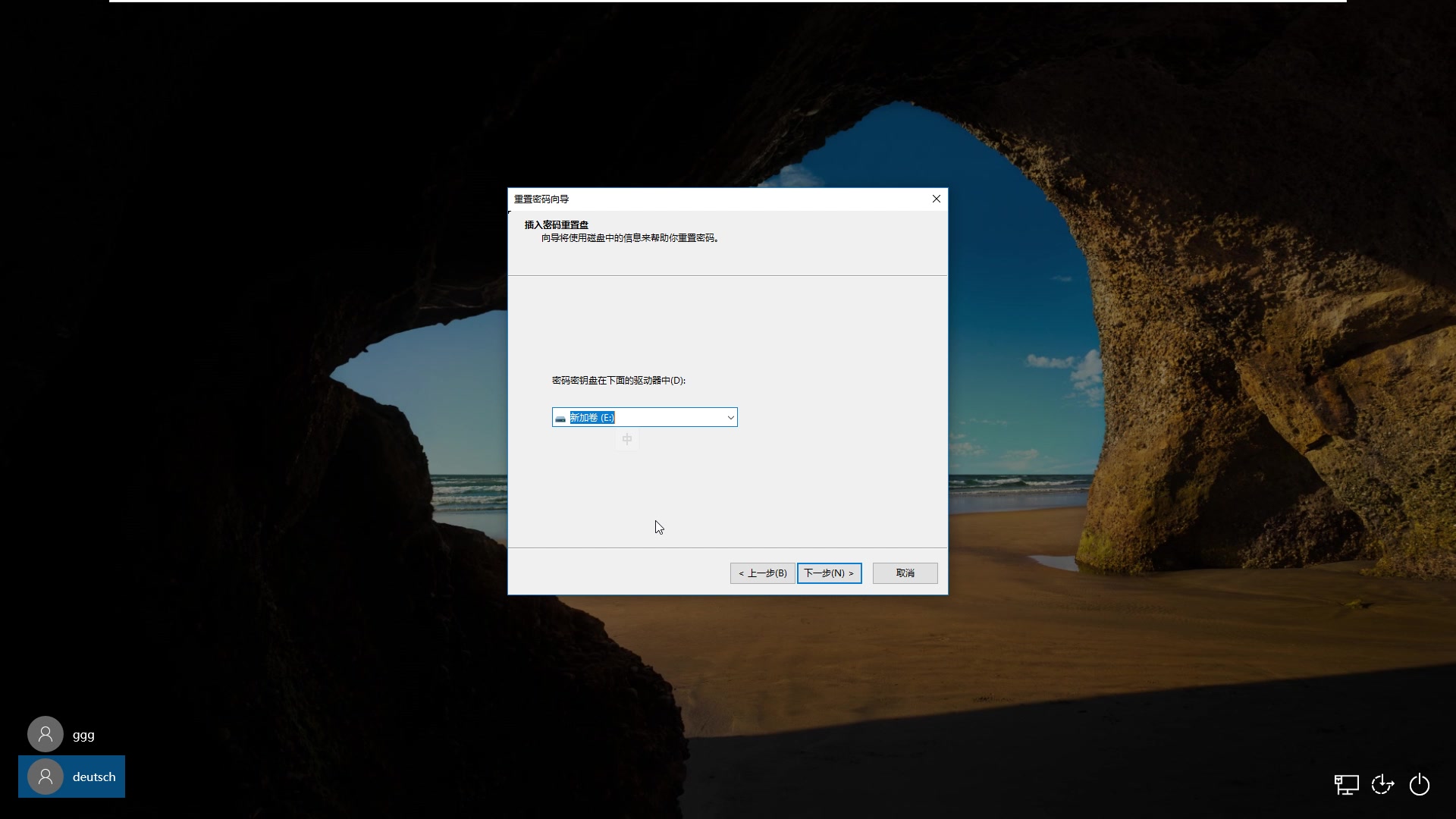Cancel the wizard with the 取消 button
The height and width of the screenshot is (819, 1456).
905,573
